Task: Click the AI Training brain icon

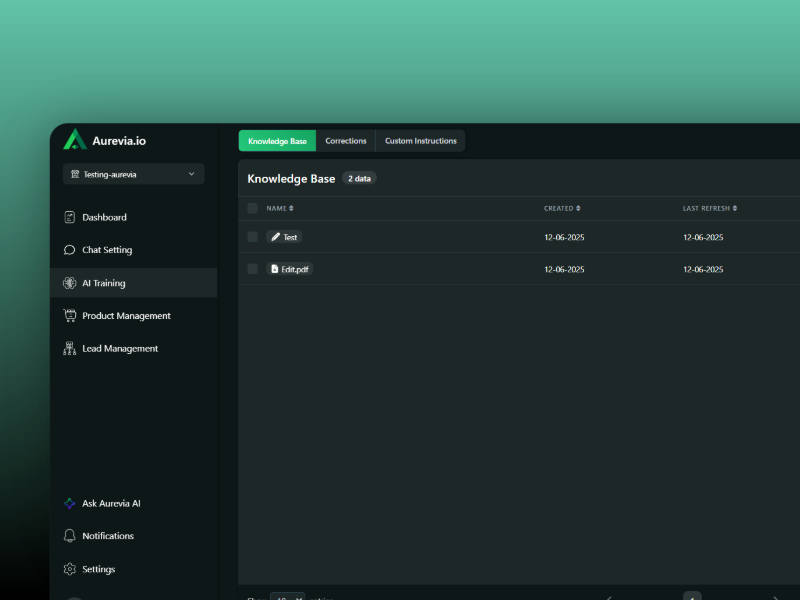Action: pos(70,283)
